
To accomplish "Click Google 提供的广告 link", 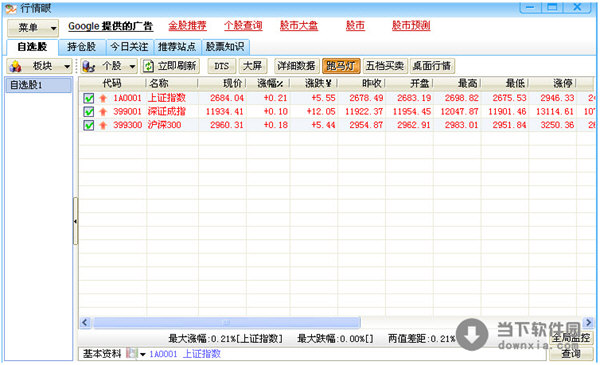I will tap(110, 26).
